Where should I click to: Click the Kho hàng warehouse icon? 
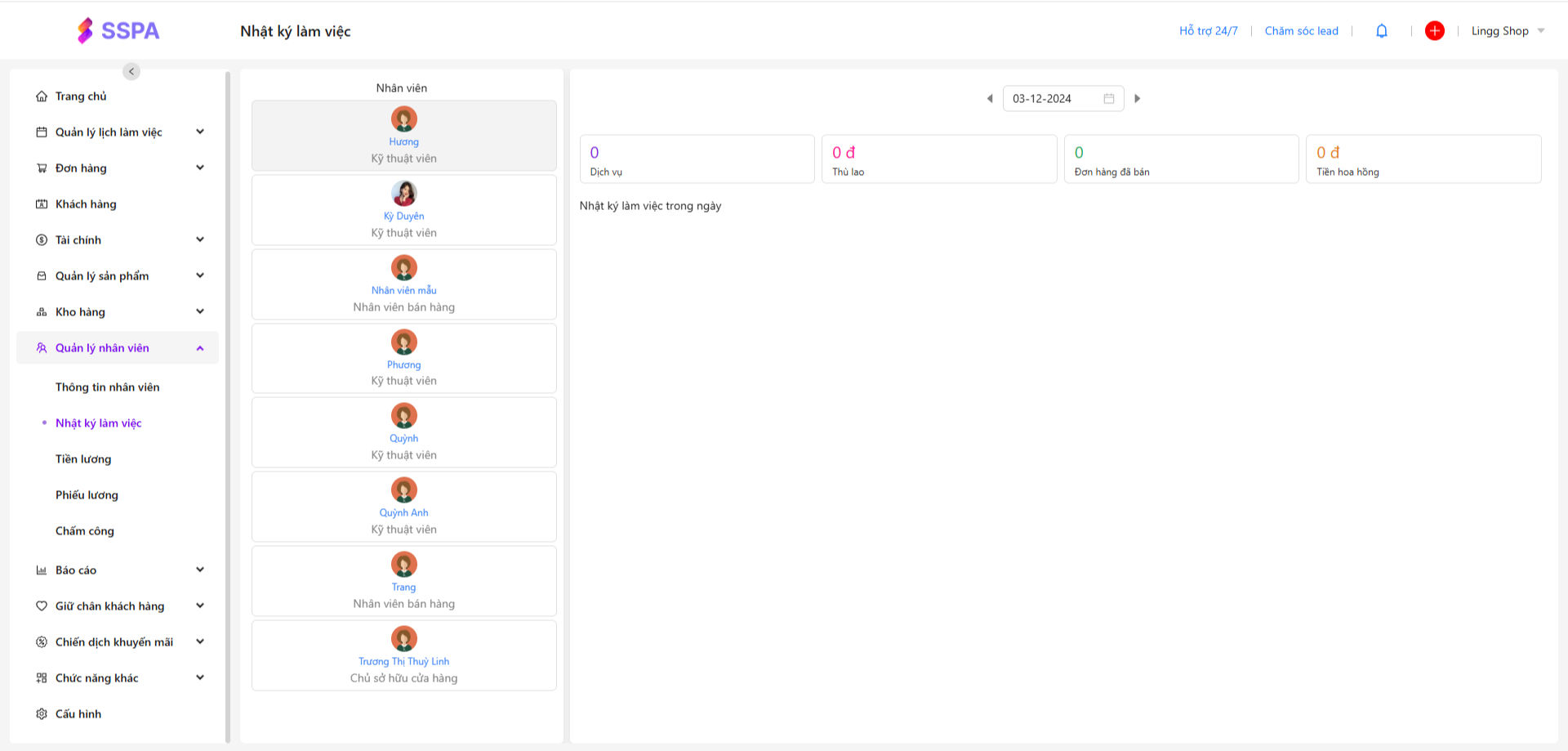(42, 312)
